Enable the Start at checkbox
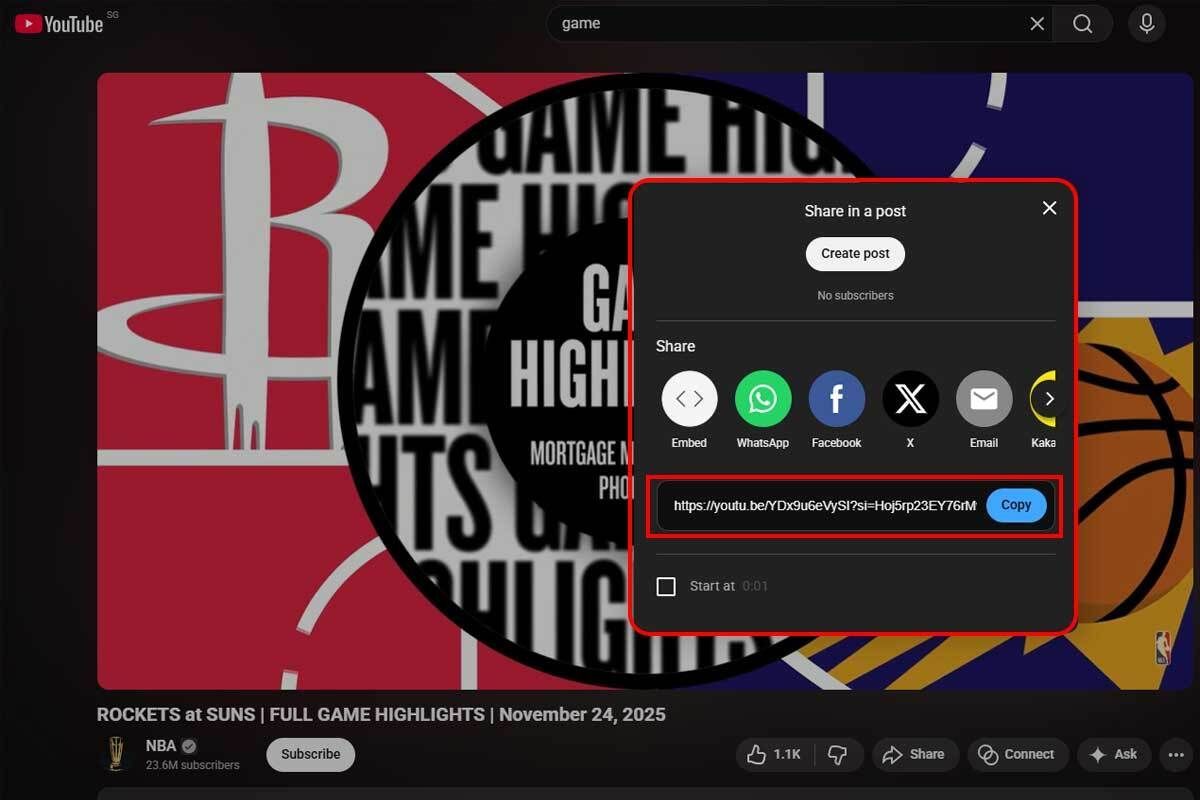Image resolution: width=1200 pixels, height=800 pixels. pos(666,586)
